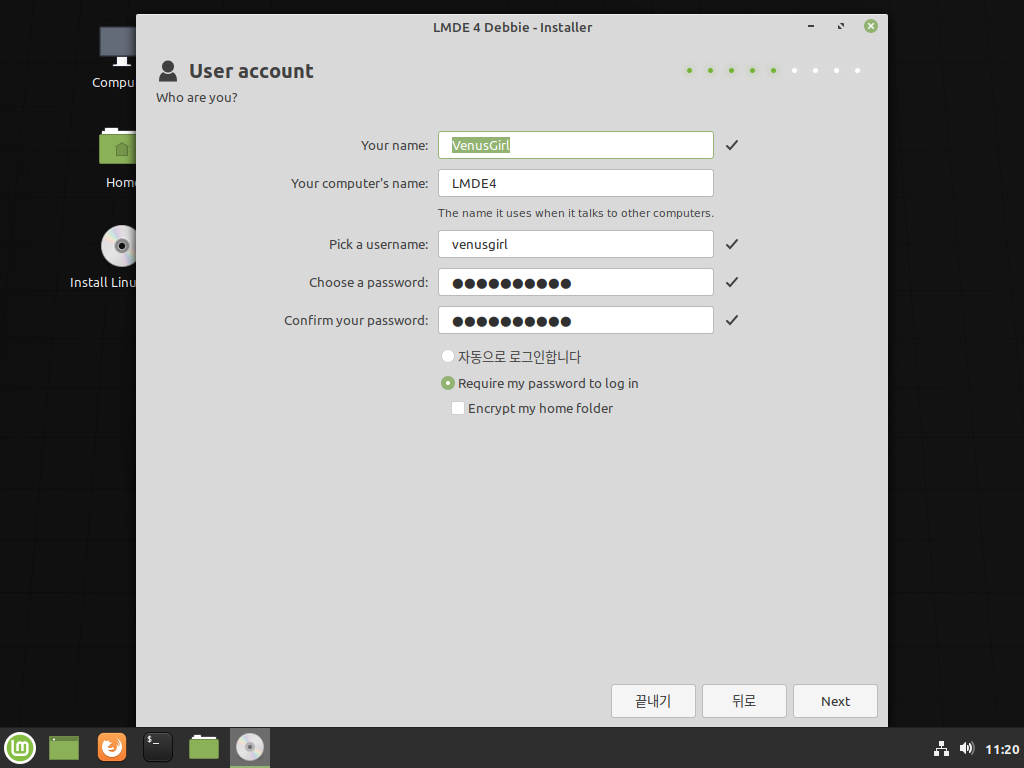Enable Encrypt my home folder checkbox

[458, 408]
